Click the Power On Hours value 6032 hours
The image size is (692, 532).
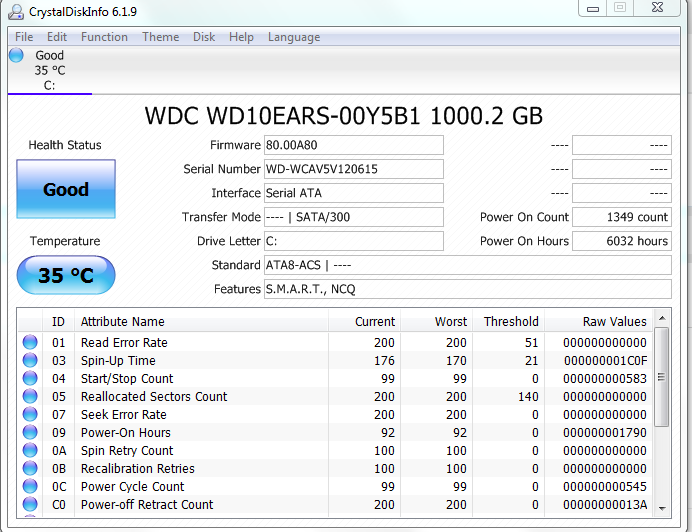622,241
